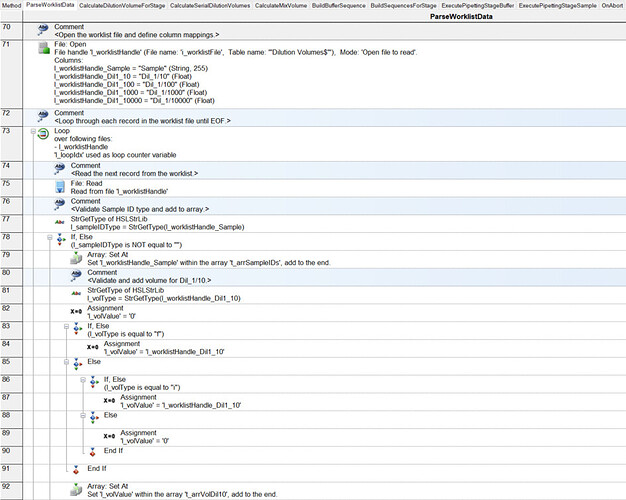Viewport: 626px width, 500px height.
Task: Click the Comment icon on line 76
Action: 59,204
